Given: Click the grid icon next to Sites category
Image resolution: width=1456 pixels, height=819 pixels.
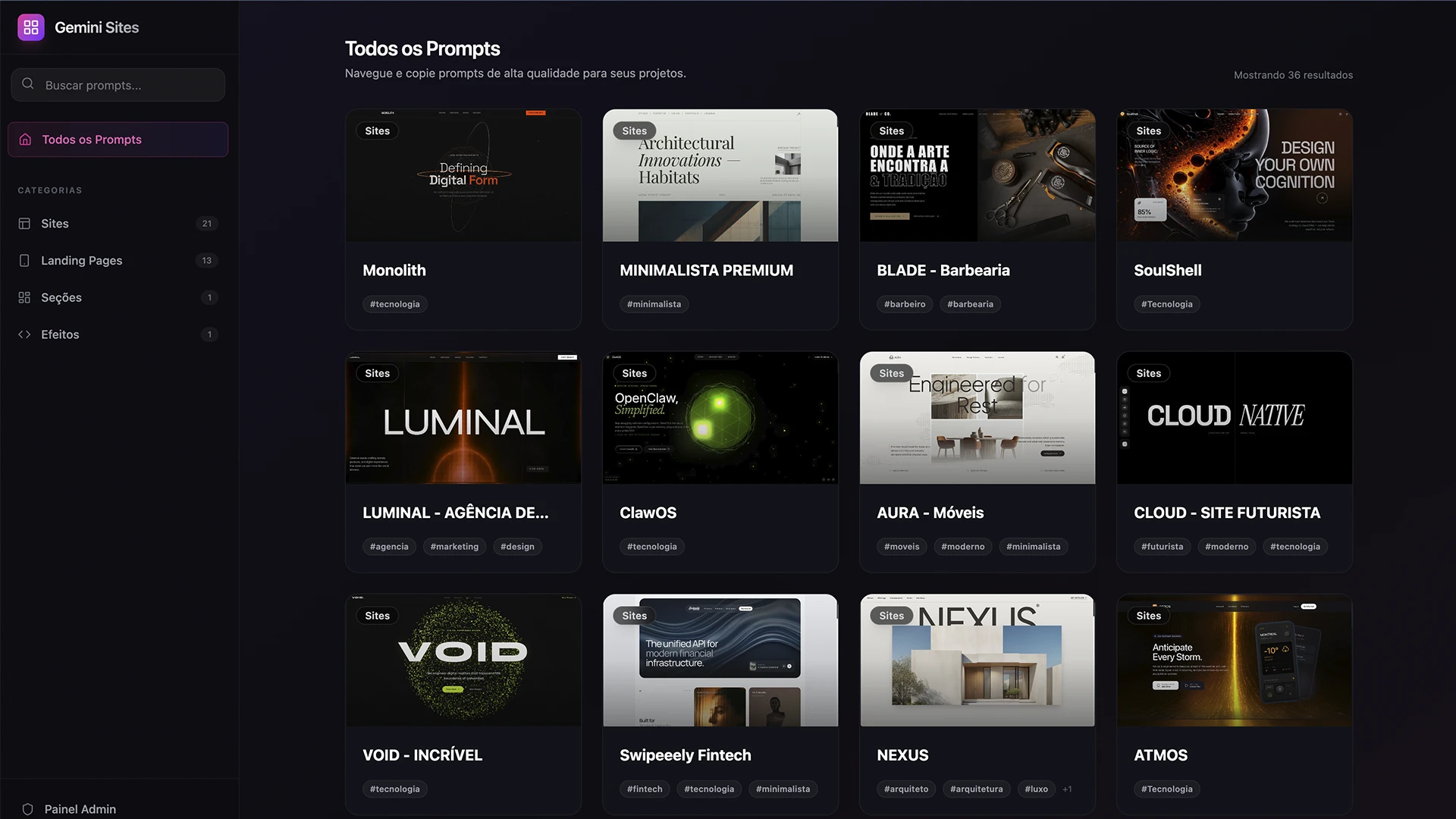Looking at the screenshot, I should 25,223.
